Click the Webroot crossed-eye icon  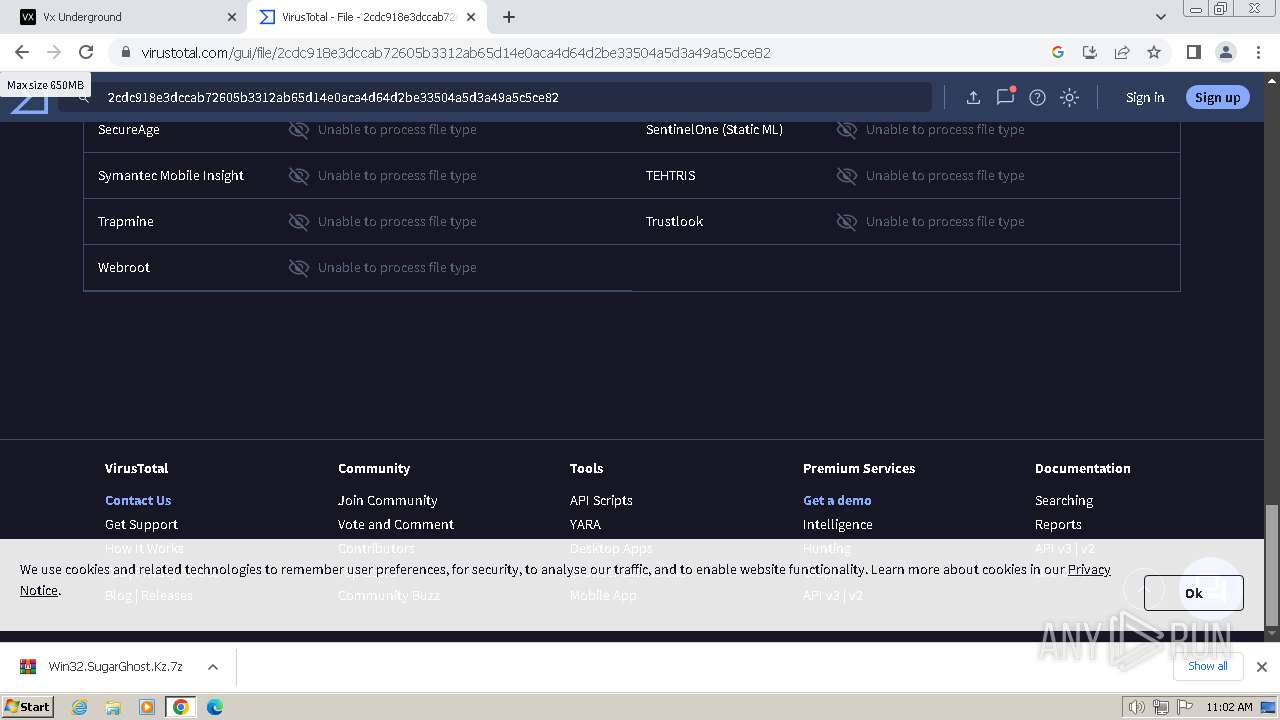(298, 267)
